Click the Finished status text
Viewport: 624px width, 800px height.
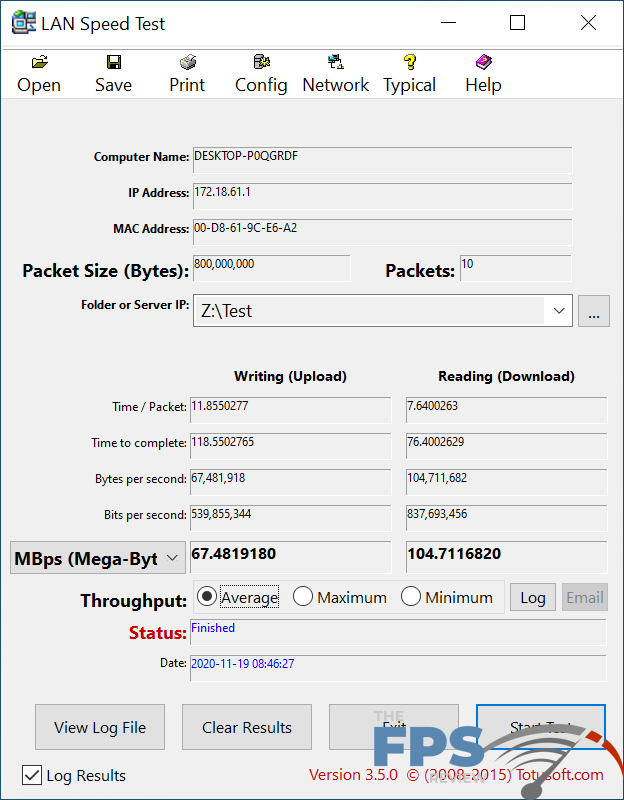tap(213, 628)
